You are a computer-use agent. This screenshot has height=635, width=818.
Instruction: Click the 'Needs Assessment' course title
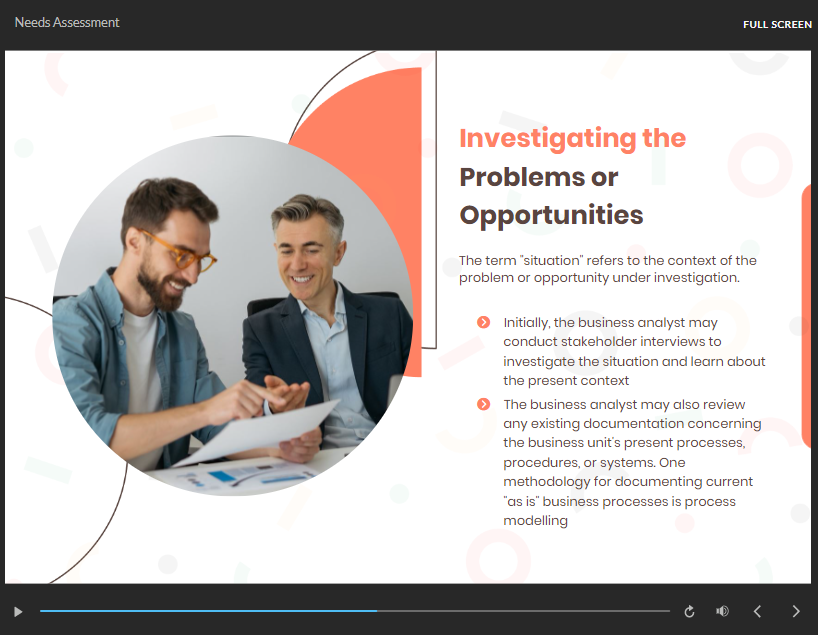(x=67, y=22)
